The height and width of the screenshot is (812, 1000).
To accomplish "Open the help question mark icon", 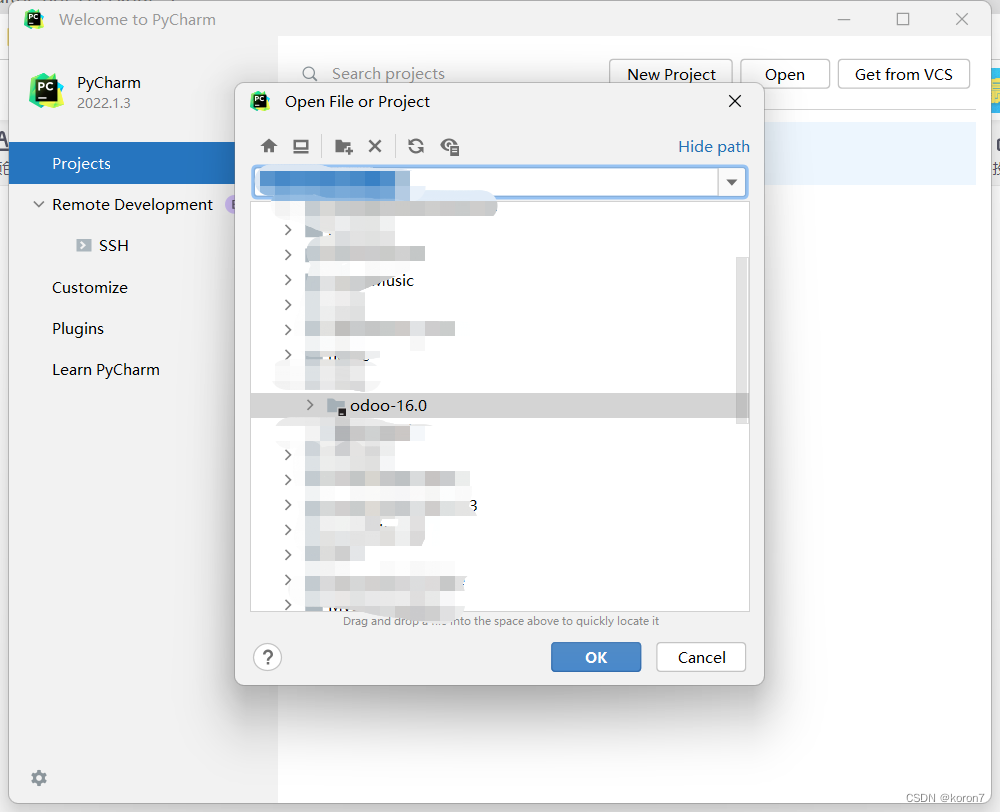I will point(267,657).
